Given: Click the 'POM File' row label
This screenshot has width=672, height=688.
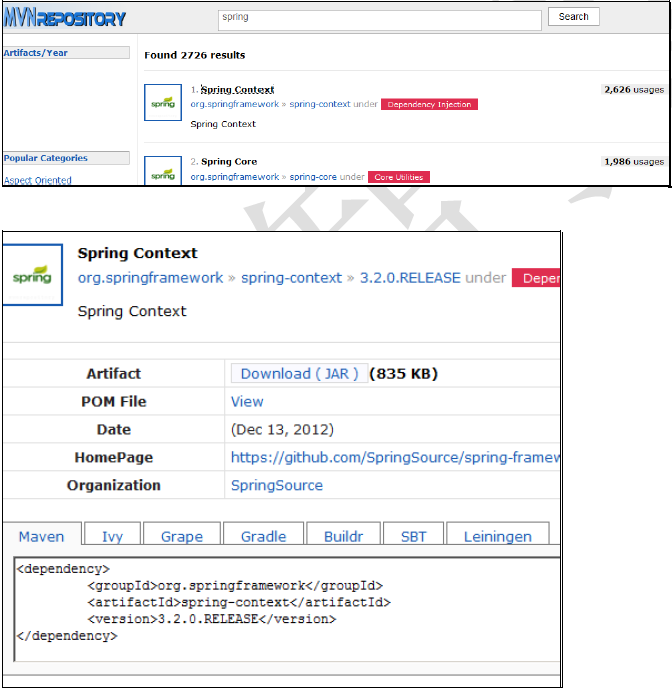Looking at the screenshot, I should pyautogui.click(x=114, y=401).
